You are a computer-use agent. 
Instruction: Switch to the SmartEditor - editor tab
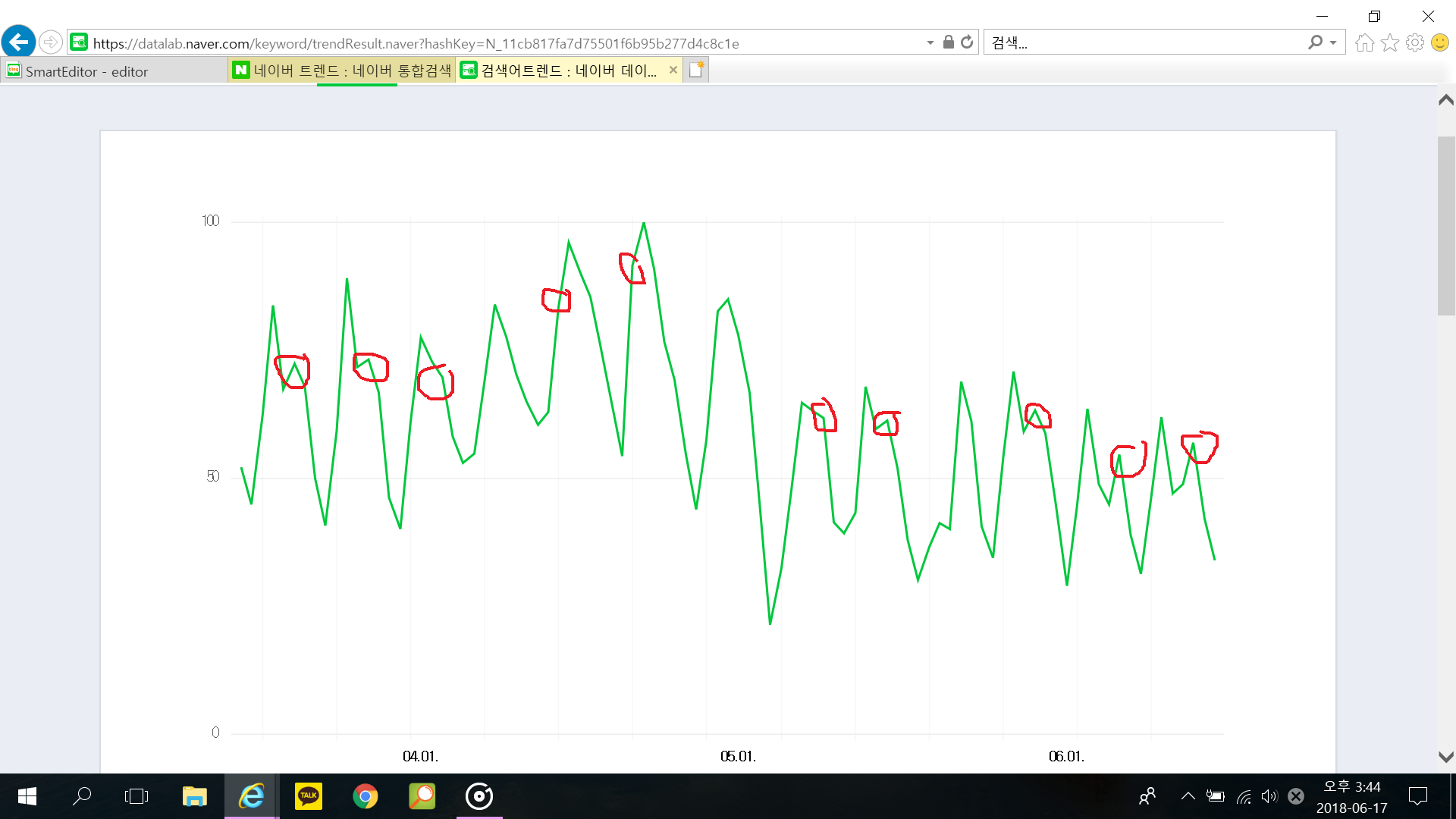[x=114, y=71]
